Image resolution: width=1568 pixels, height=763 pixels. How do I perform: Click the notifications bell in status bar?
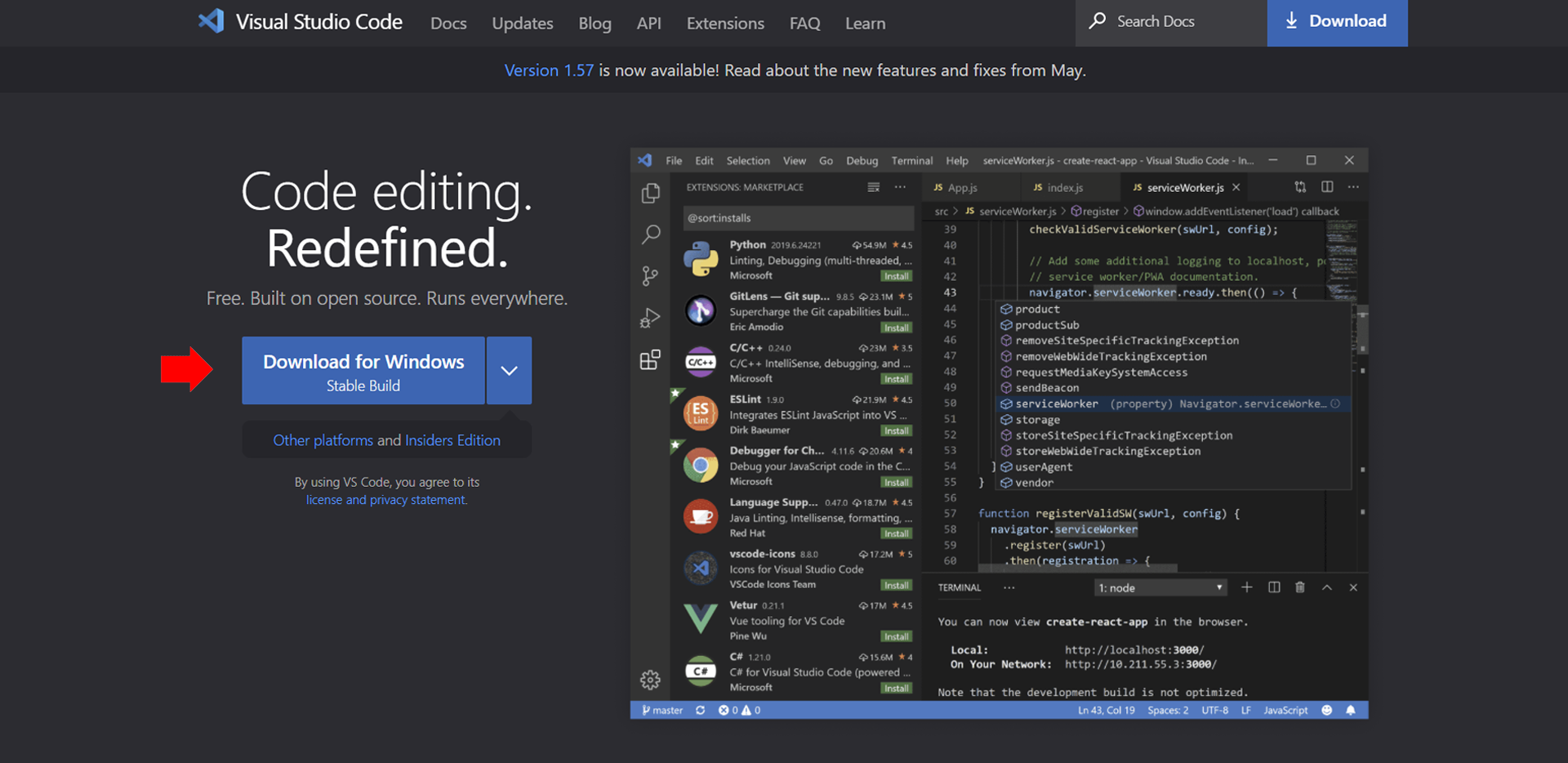[1351, 710]
